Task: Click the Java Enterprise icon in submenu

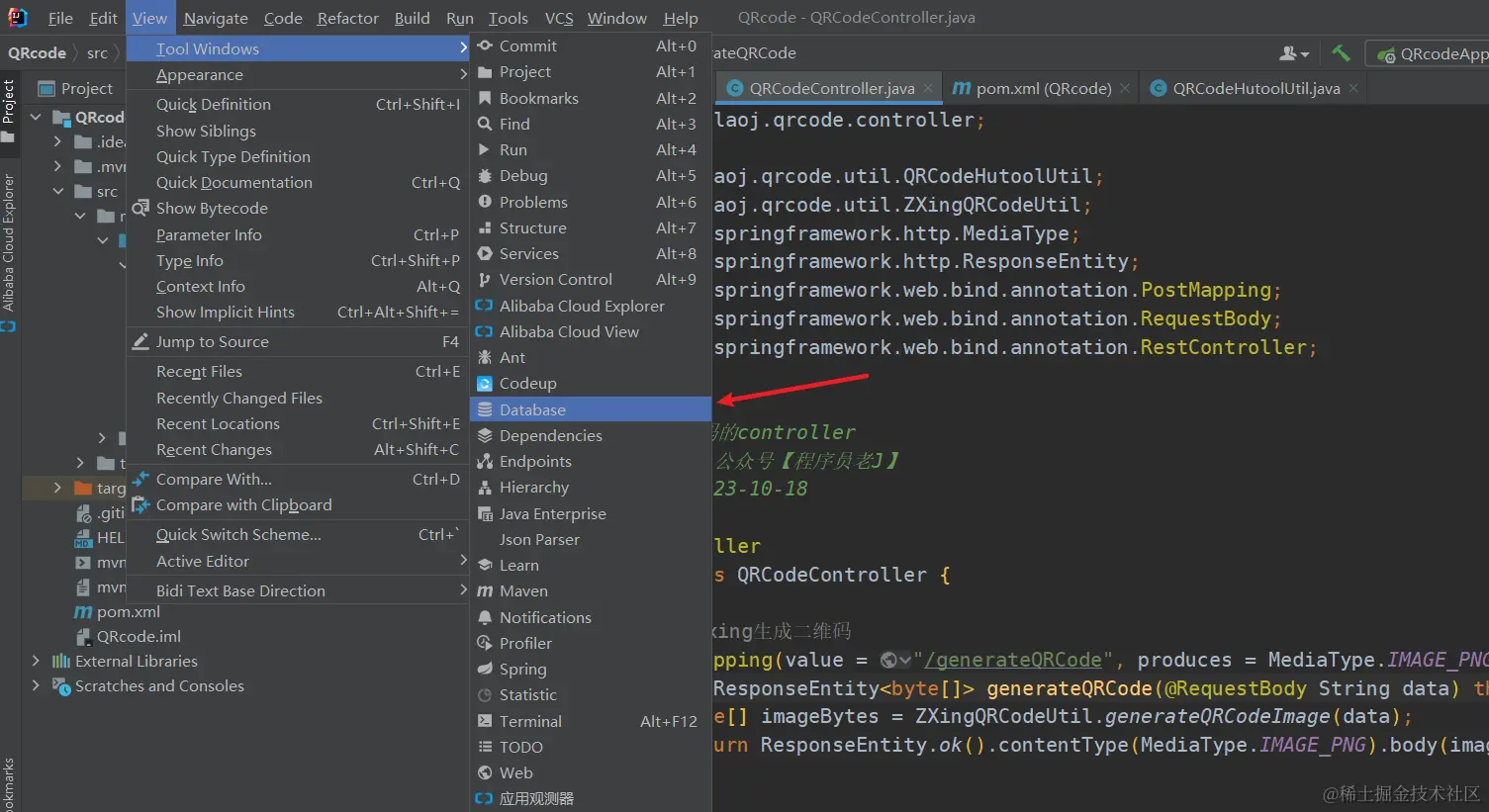Action: [x=485, y=513]
